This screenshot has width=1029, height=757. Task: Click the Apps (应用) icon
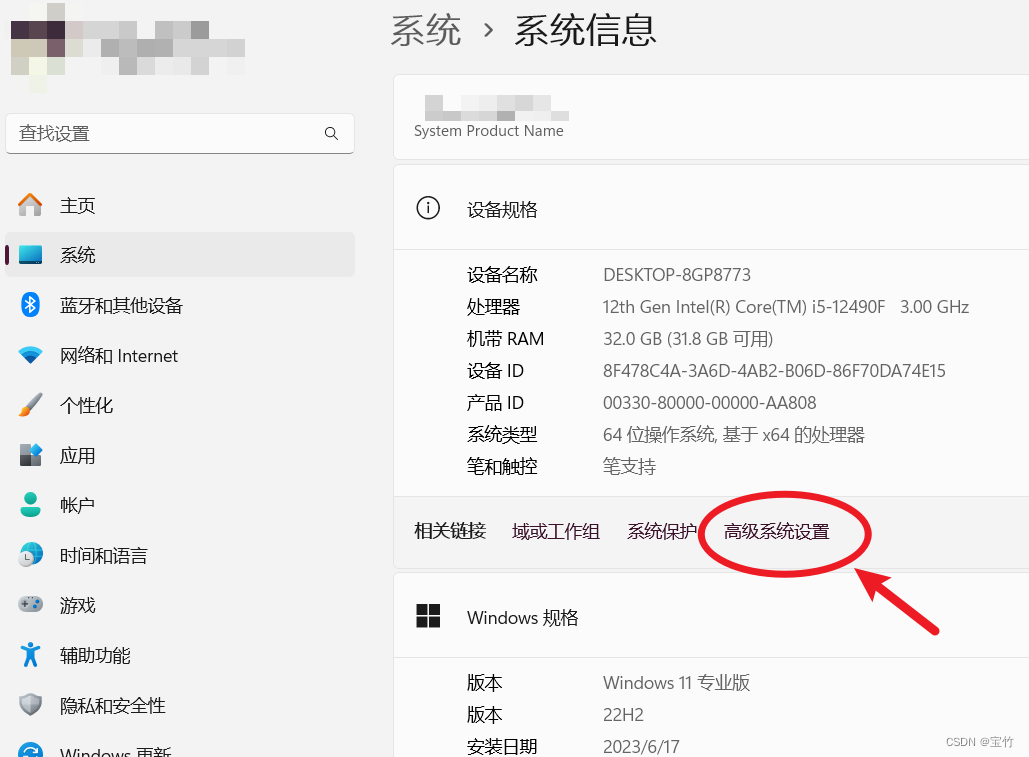(30, 455)
